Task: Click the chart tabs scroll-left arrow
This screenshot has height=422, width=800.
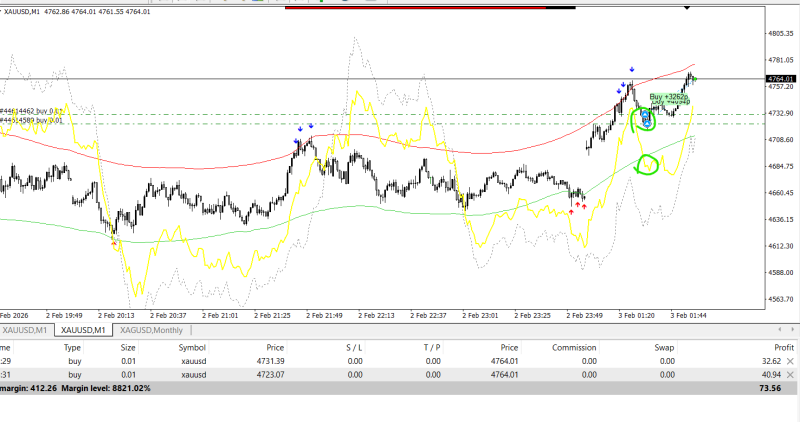Action: click(x=779, y=330)
